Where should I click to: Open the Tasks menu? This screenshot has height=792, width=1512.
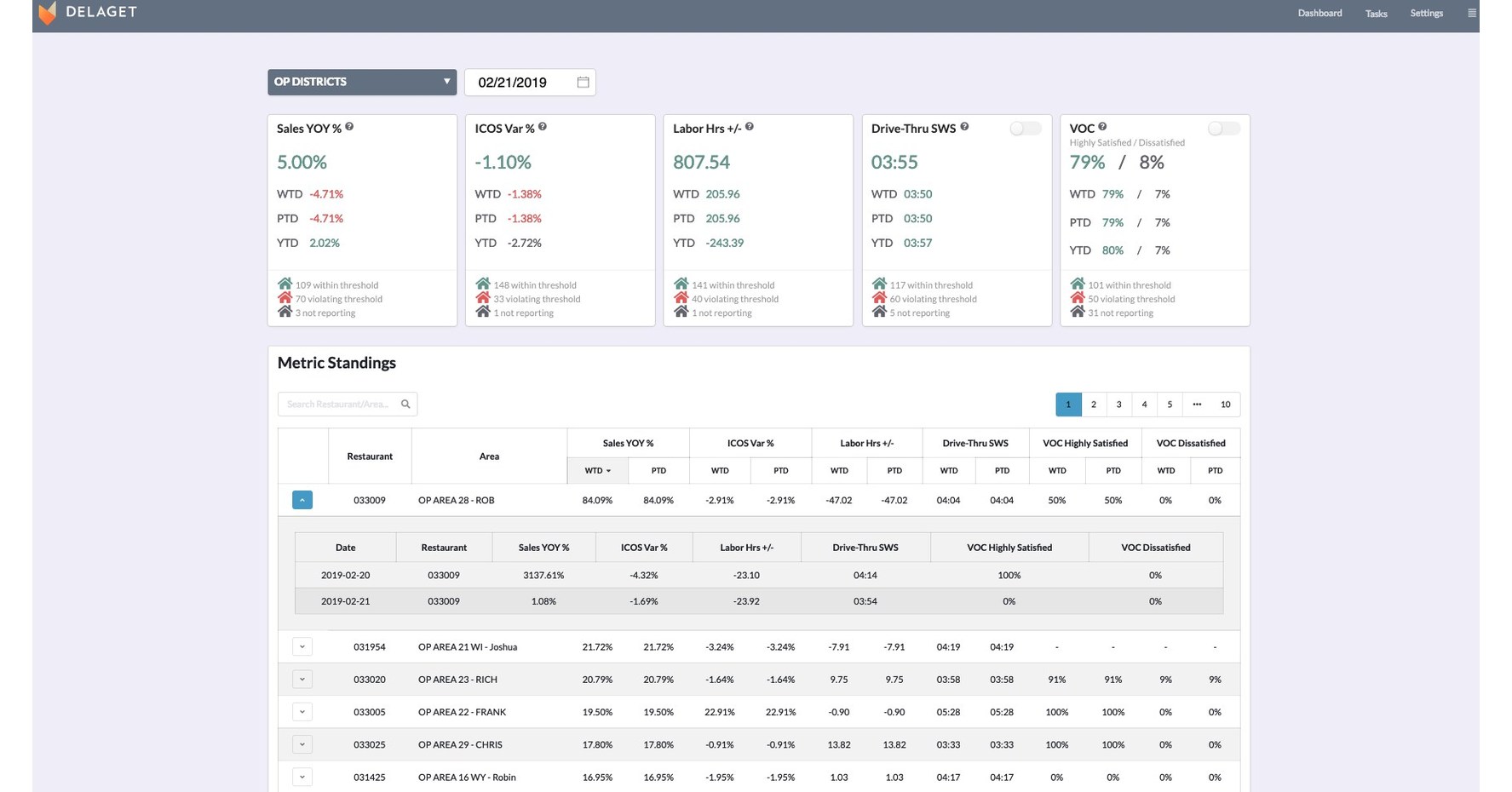tap(1376, 14)
